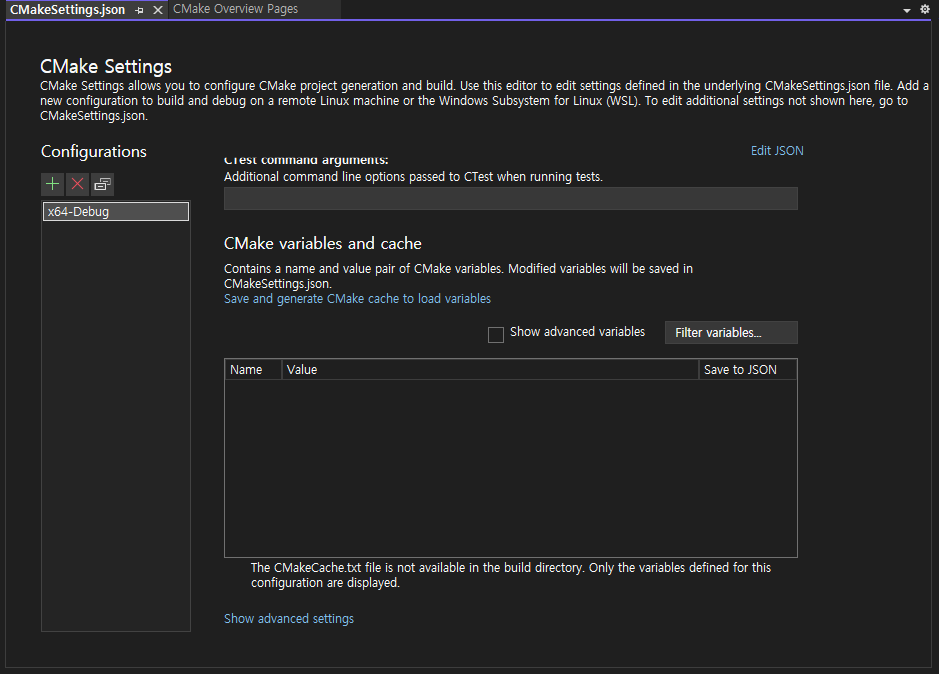Open the Edit JSON link
Viewport: 939px width, 674px height.
point(777,151)
